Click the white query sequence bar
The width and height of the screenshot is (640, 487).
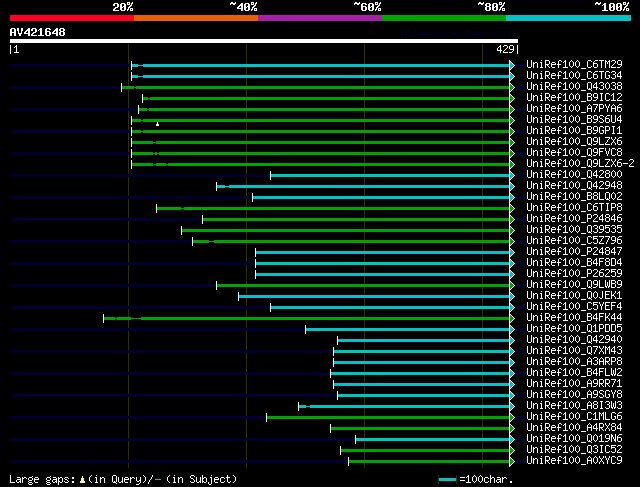click(x=264, y=41)
